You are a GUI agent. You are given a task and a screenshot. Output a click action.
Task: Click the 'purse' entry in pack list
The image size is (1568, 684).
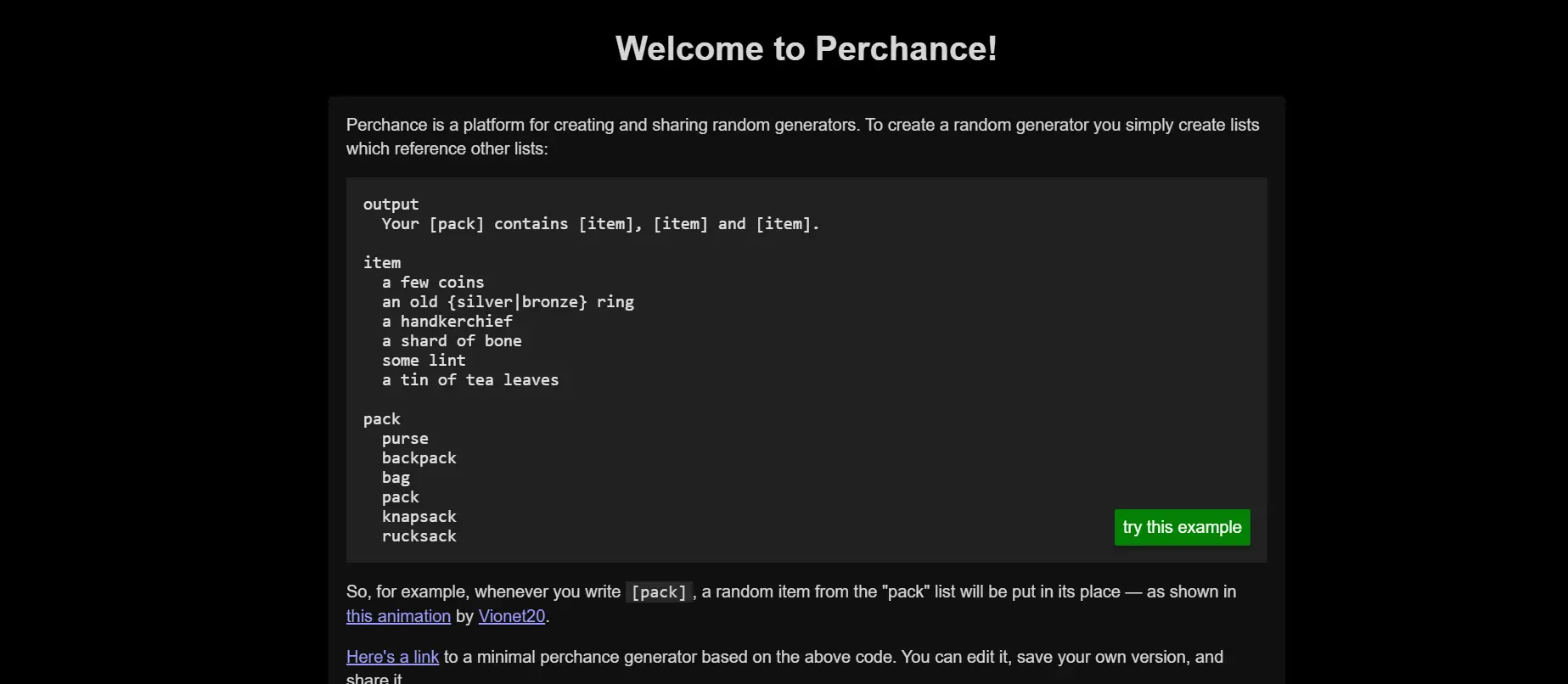tap(405, 439)
